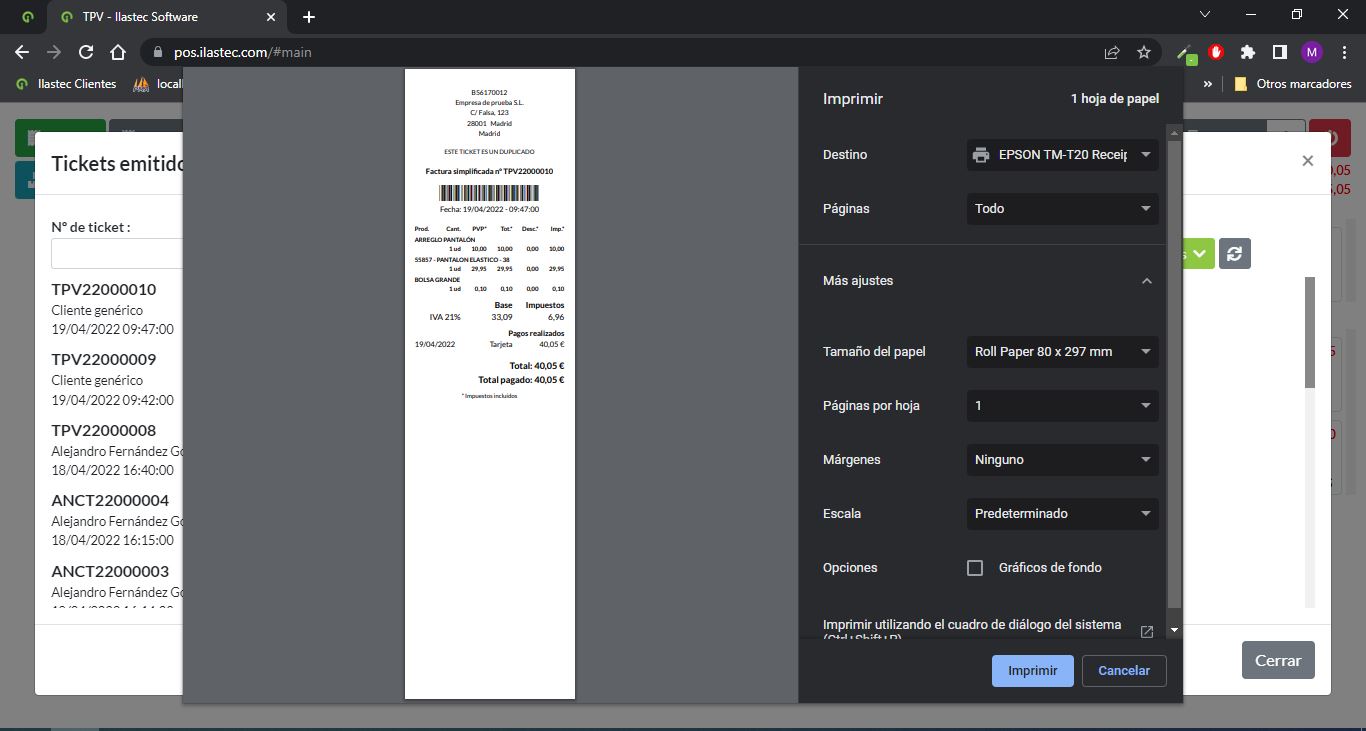Collapse the Más ajustes section
Image resolution: width=1366 pixels, height=731 pixels.
1147,281
